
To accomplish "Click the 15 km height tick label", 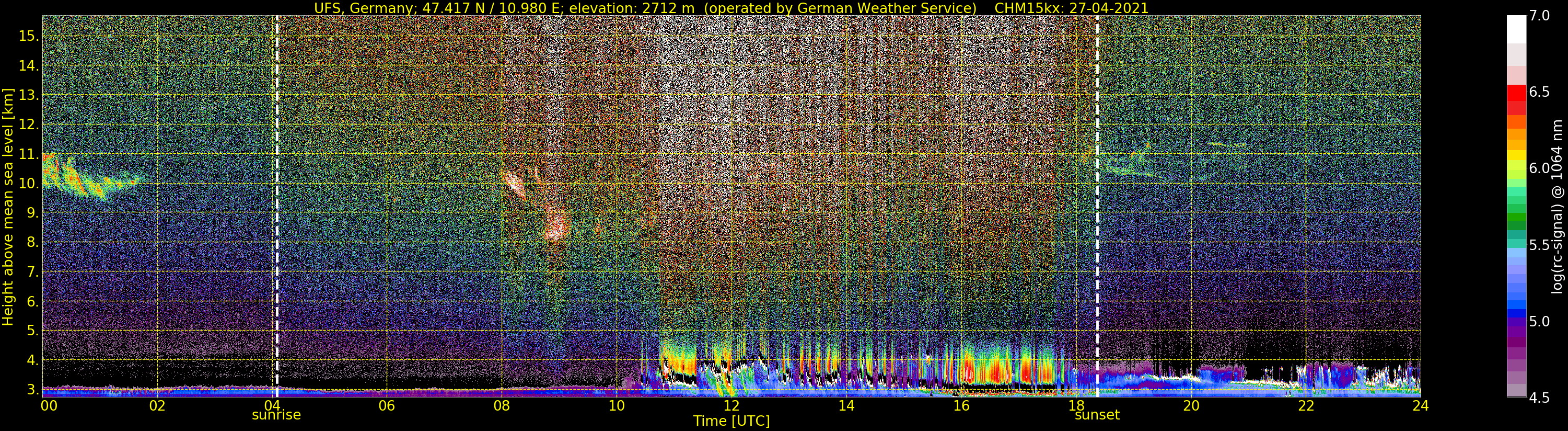I will (x=29, y=36).
